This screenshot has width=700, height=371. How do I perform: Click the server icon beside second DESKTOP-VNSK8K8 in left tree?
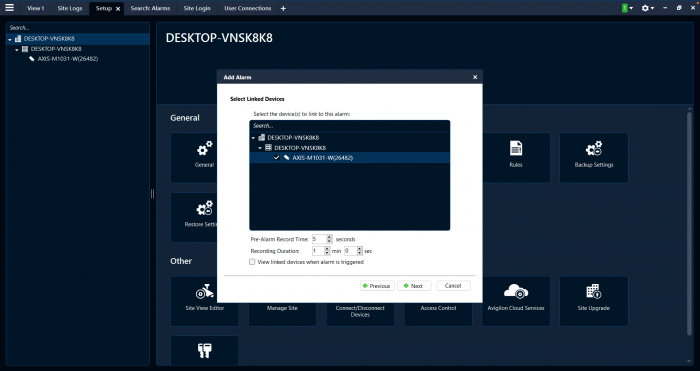tap(25, 49)
